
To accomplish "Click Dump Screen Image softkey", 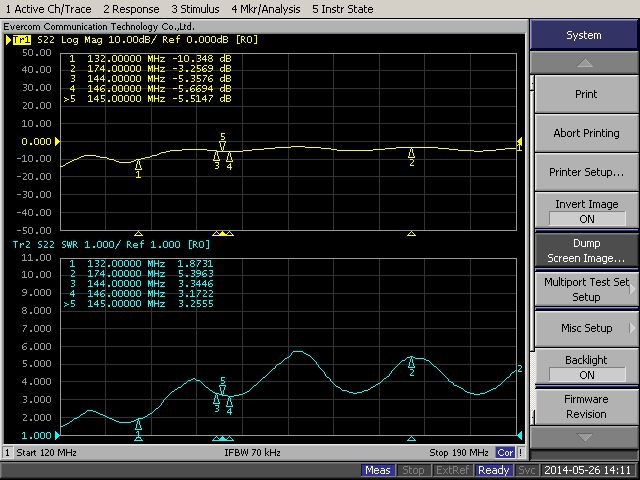I will click(x=586, y=250).
